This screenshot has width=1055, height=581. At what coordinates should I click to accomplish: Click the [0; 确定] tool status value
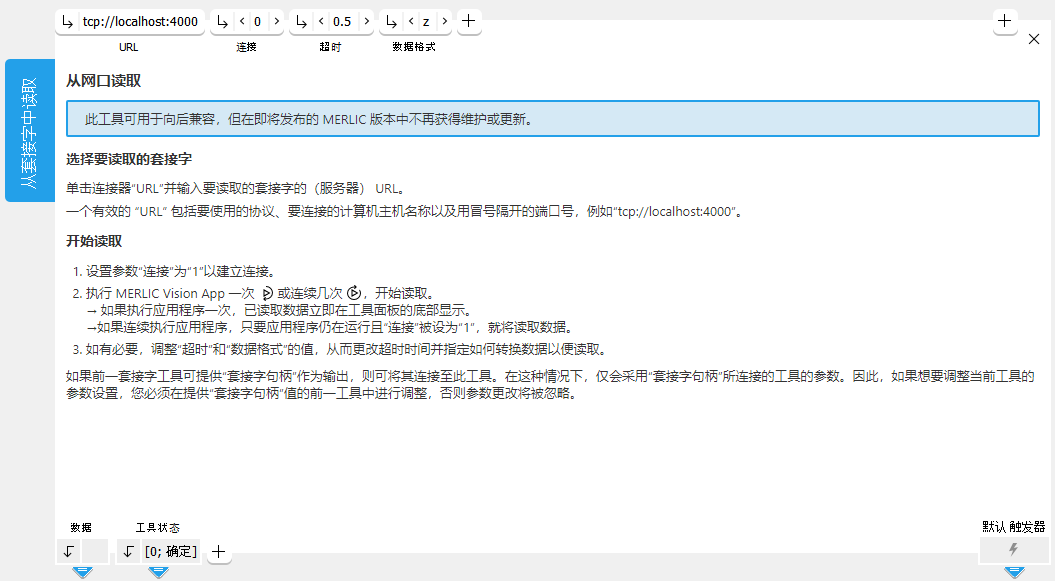click(170, 551)
